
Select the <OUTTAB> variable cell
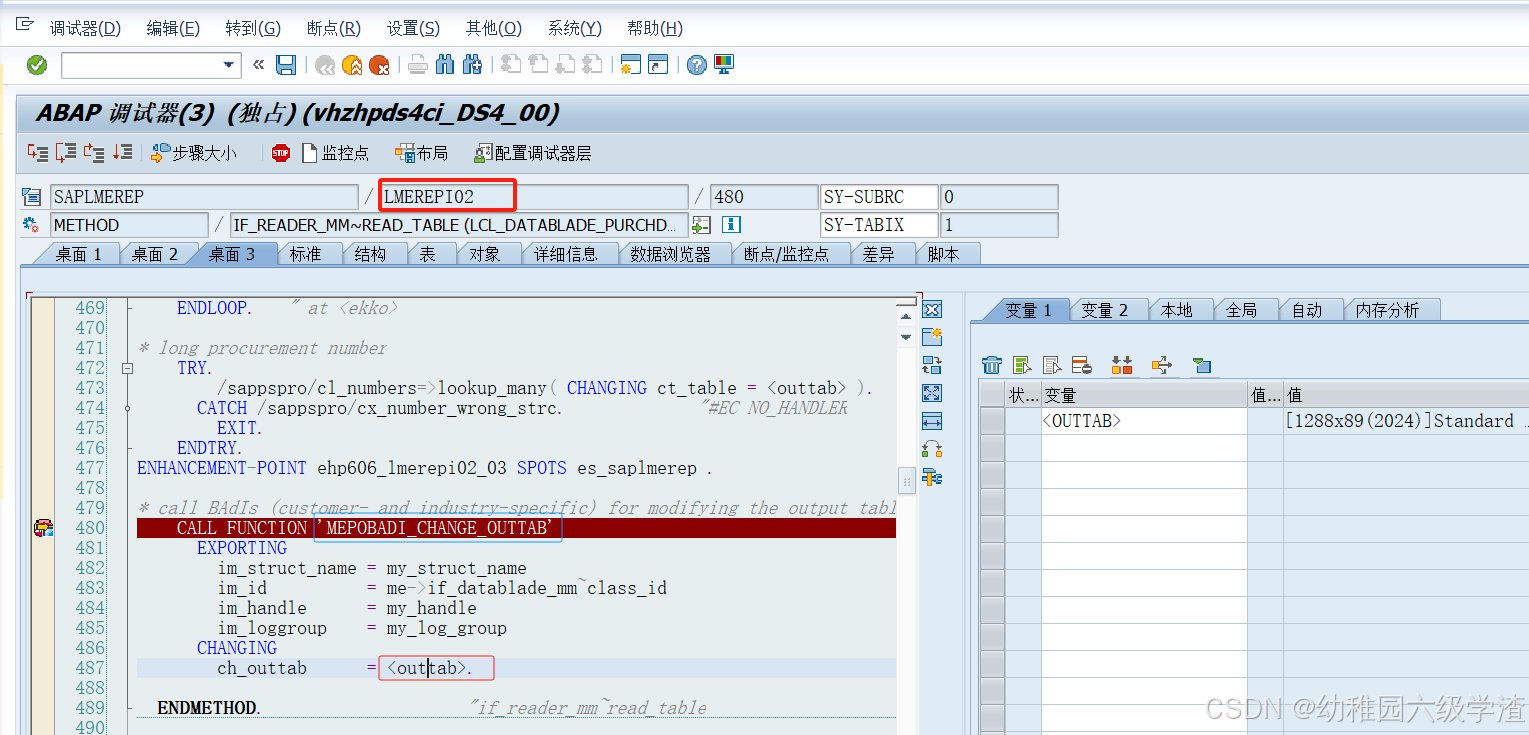1144,421
